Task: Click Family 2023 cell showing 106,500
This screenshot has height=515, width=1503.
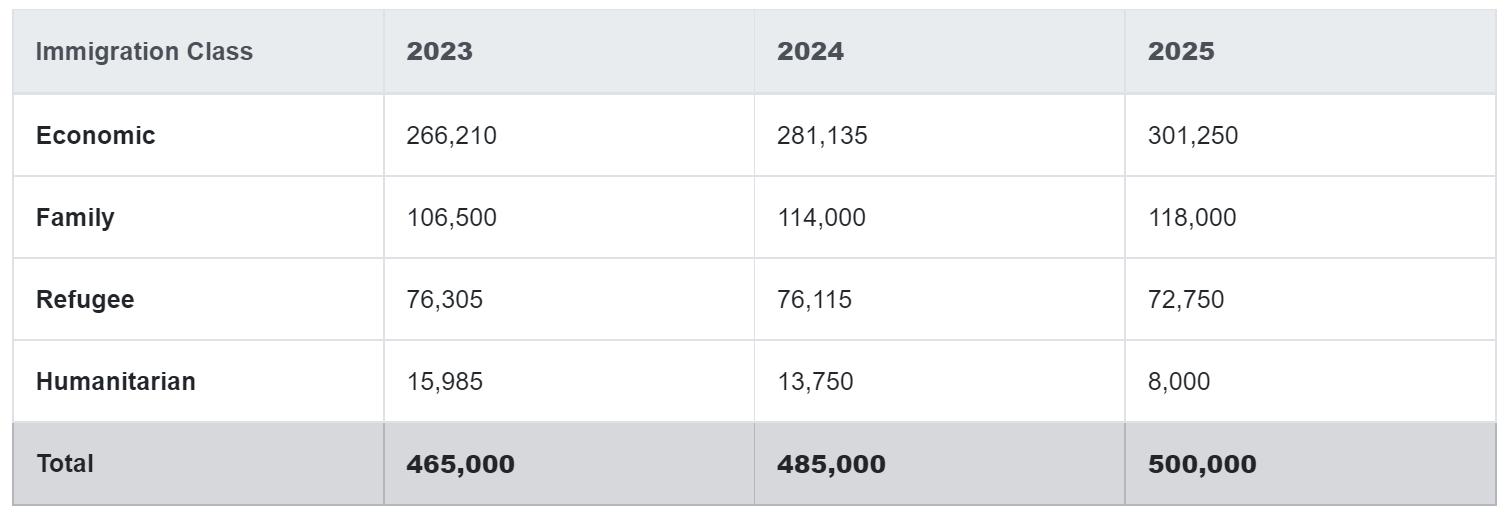Action: pyautogui.click(x=451, y=218)
